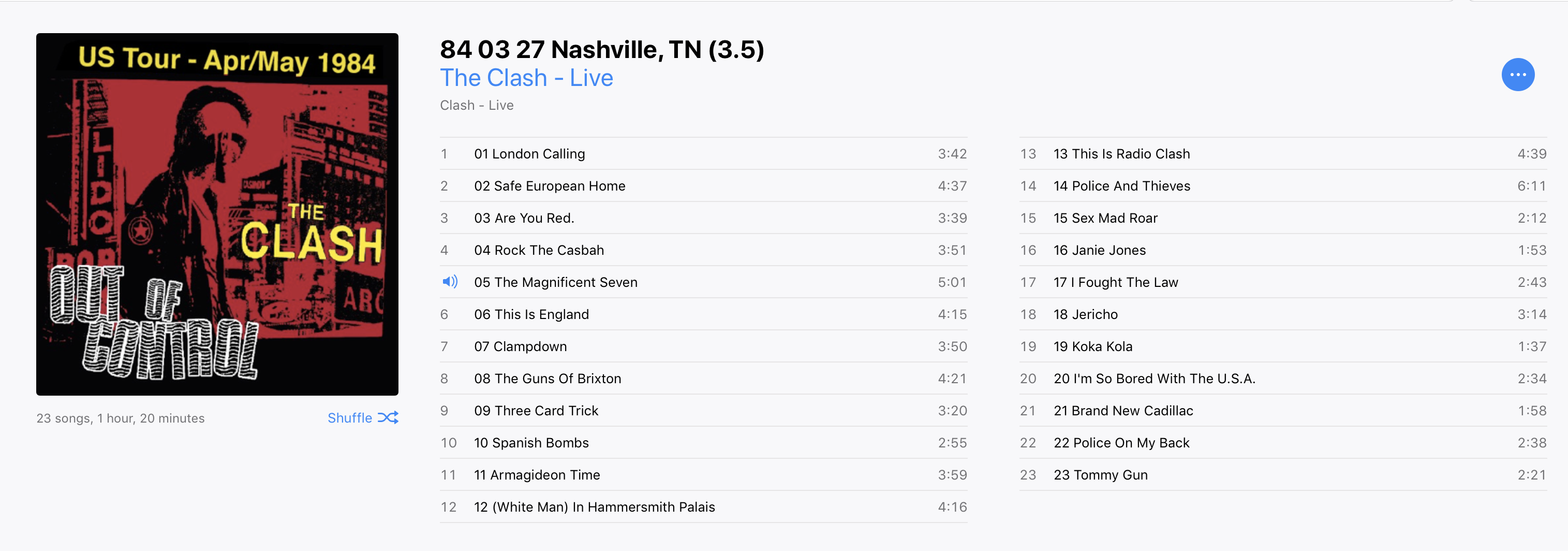Click the speaker icon on track 5
1568x551 pixels.
(450, 282)
